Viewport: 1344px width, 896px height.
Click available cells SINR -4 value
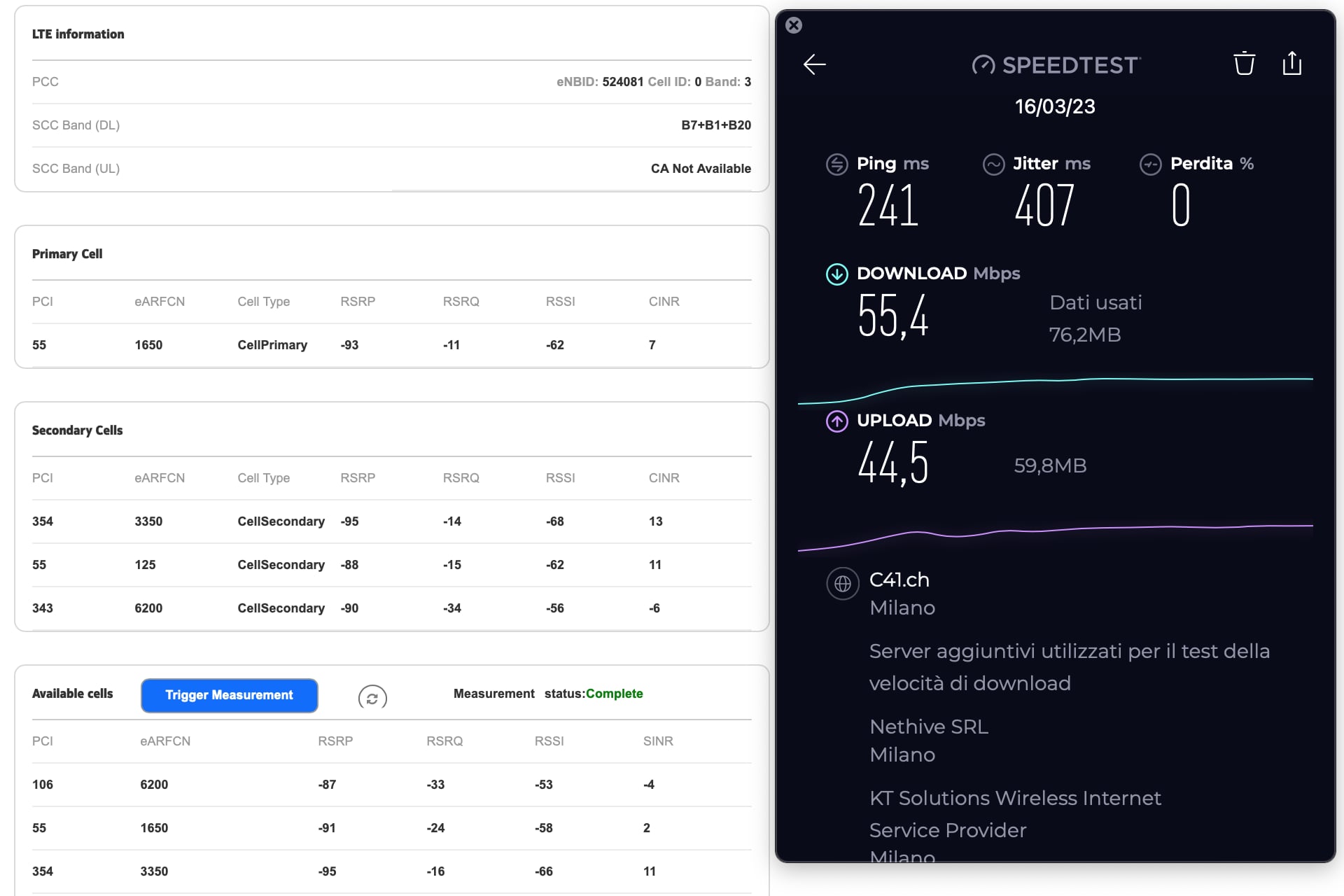[x=649, y=785]
